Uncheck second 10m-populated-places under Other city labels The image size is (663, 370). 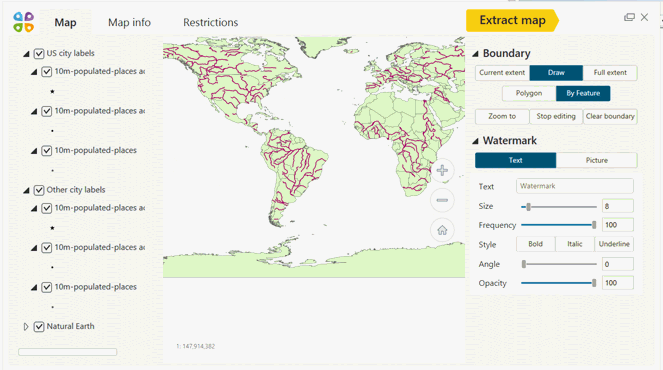tap(47, 248)
